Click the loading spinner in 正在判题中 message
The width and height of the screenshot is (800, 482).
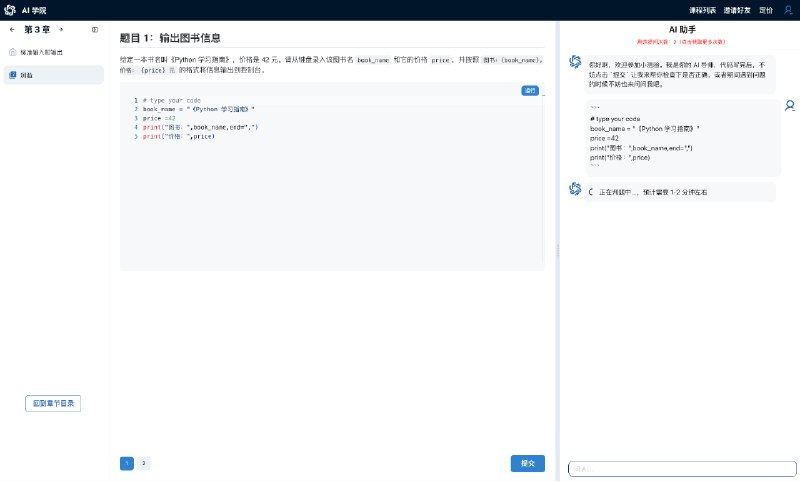coord(591,192)
